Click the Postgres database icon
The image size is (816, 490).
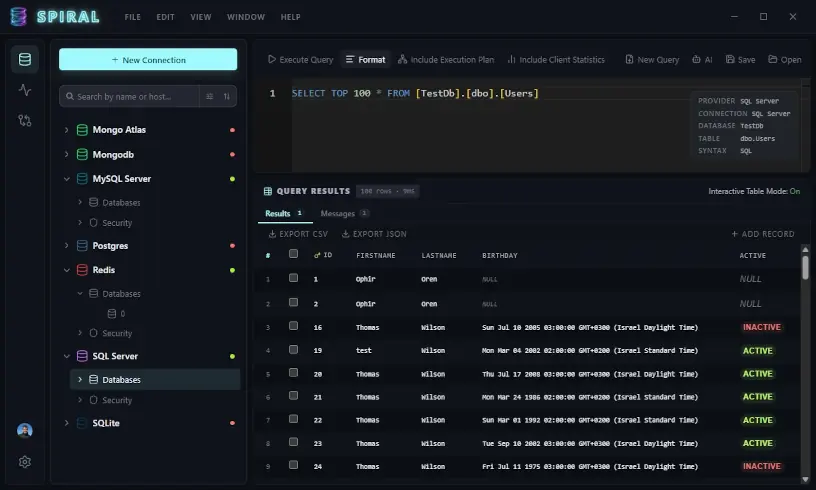[82, 246]
